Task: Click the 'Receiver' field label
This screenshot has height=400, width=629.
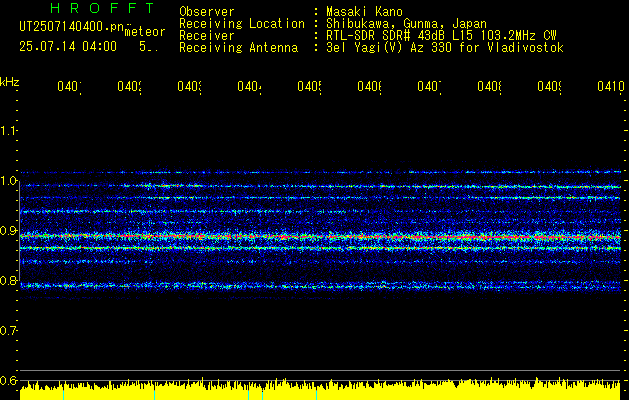Action: tap(207, 36)
